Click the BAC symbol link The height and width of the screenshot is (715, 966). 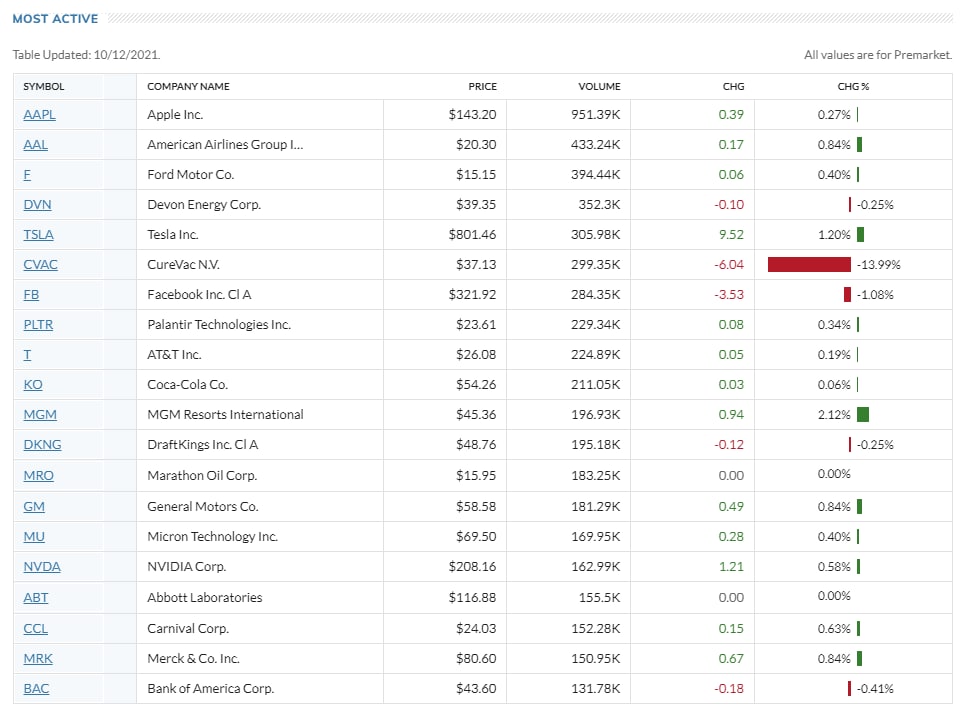36,689
